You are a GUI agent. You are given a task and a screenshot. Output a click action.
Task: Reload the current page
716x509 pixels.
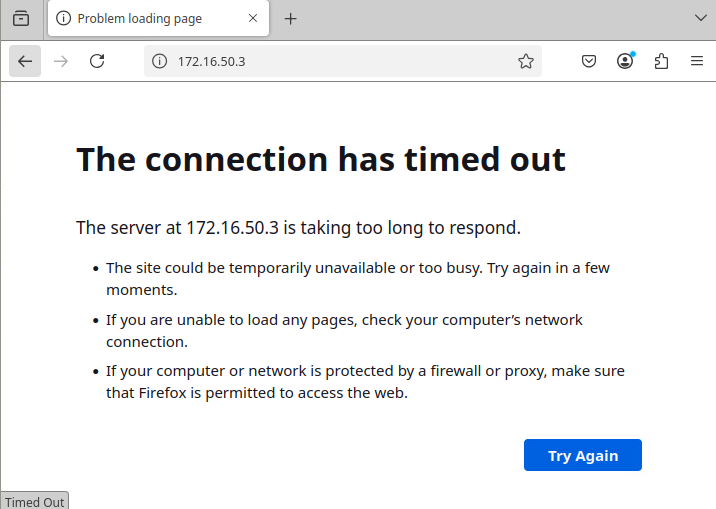[x=97, y=61]
